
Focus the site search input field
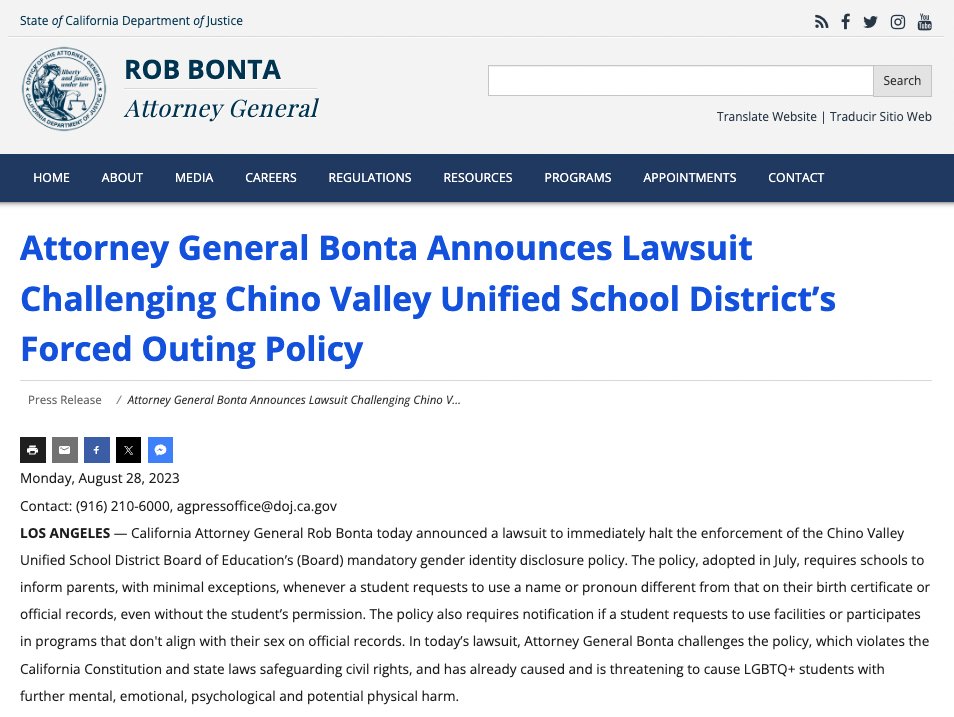[680, 80]
